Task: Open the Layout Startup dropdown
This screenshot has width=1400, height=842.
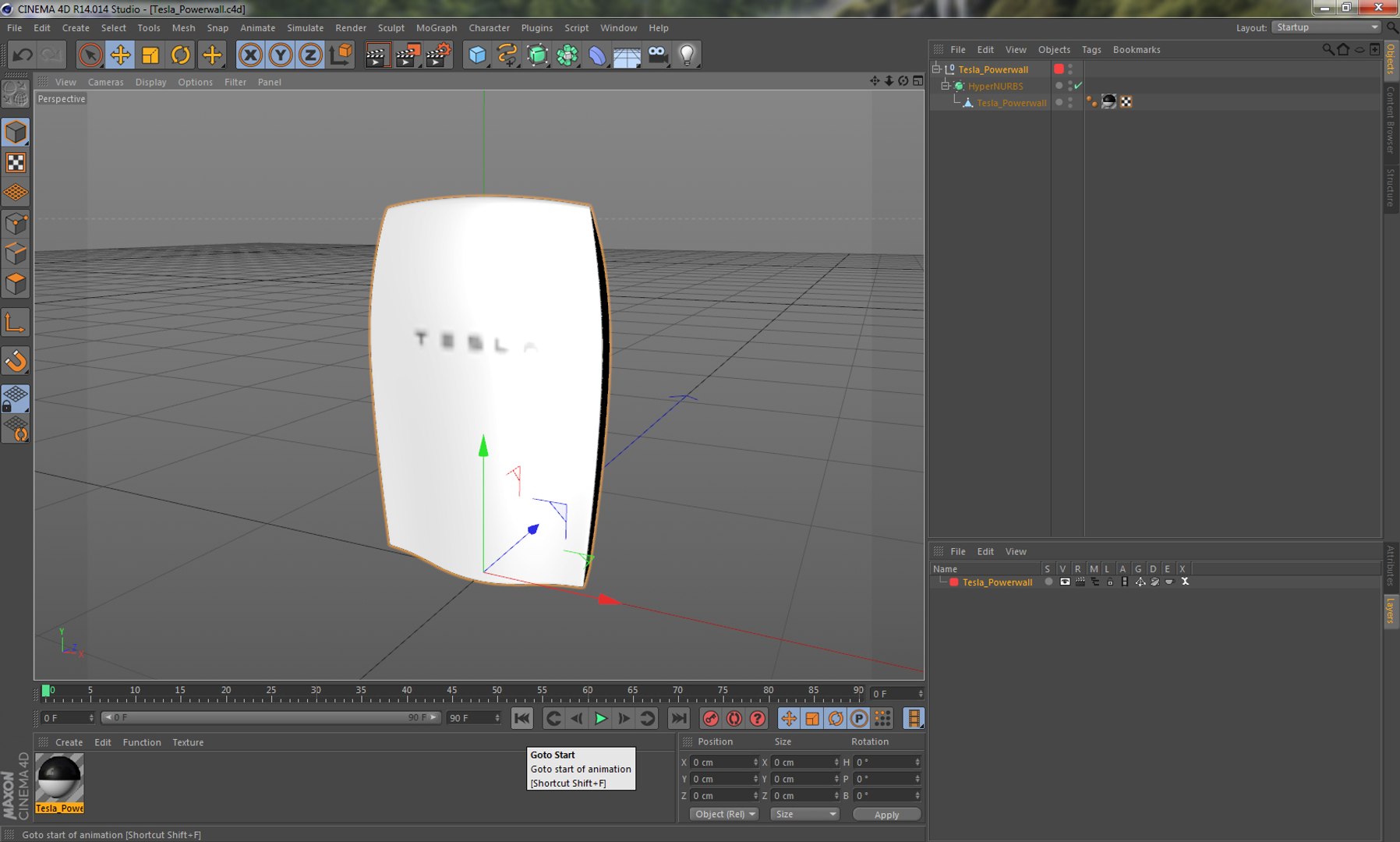Action: [1326, 27]
